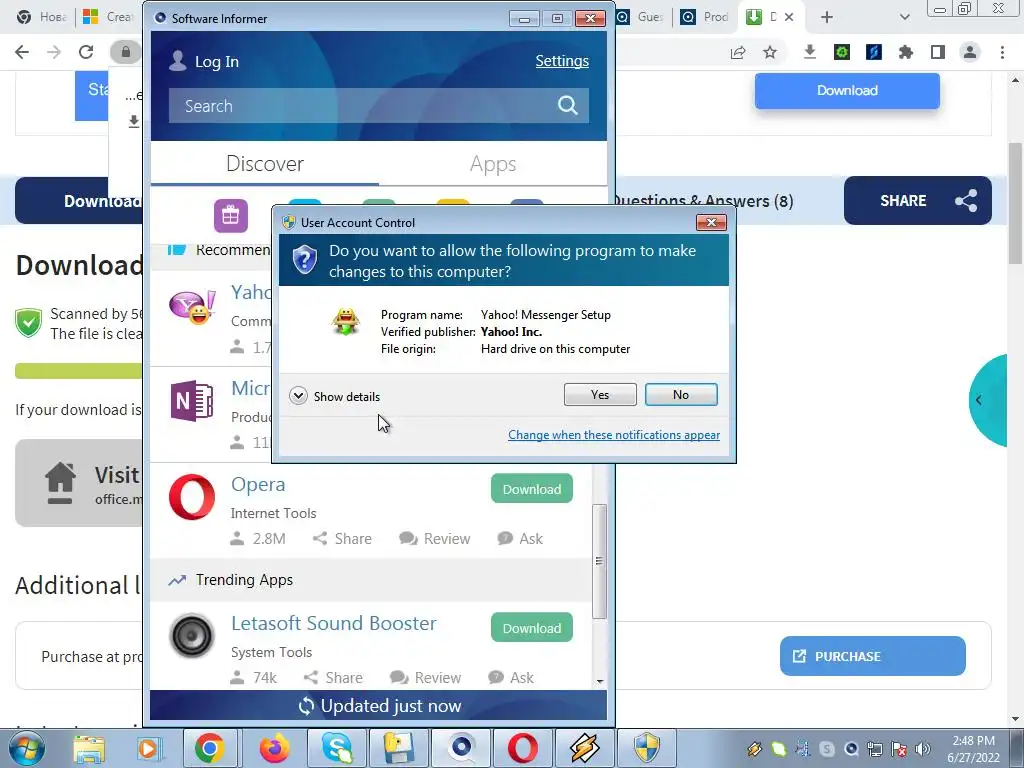Bookmark this page with star icon
Viewport: 1024px width, 768px height.
click(770, 52)
